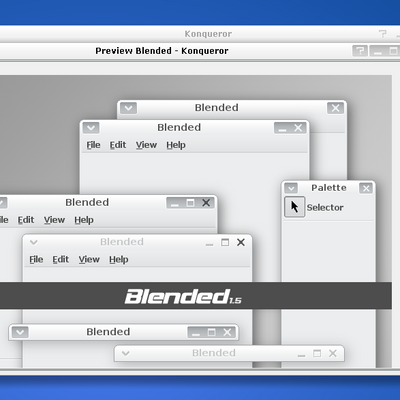
Task: Open Edit menu in greyed-title Blended window
Action: [x=60, y=259]
